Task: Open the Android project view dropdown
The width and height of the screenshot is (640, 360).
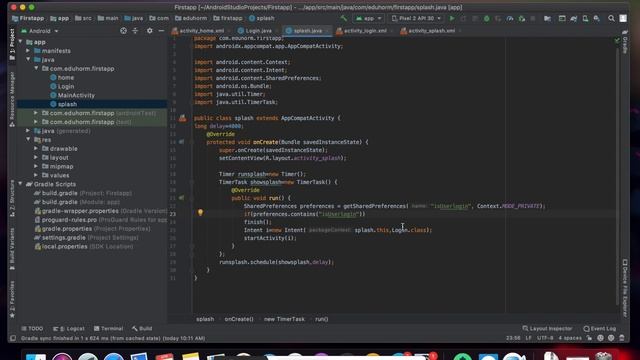Action: pyautogui.click(x=40, y=31)
